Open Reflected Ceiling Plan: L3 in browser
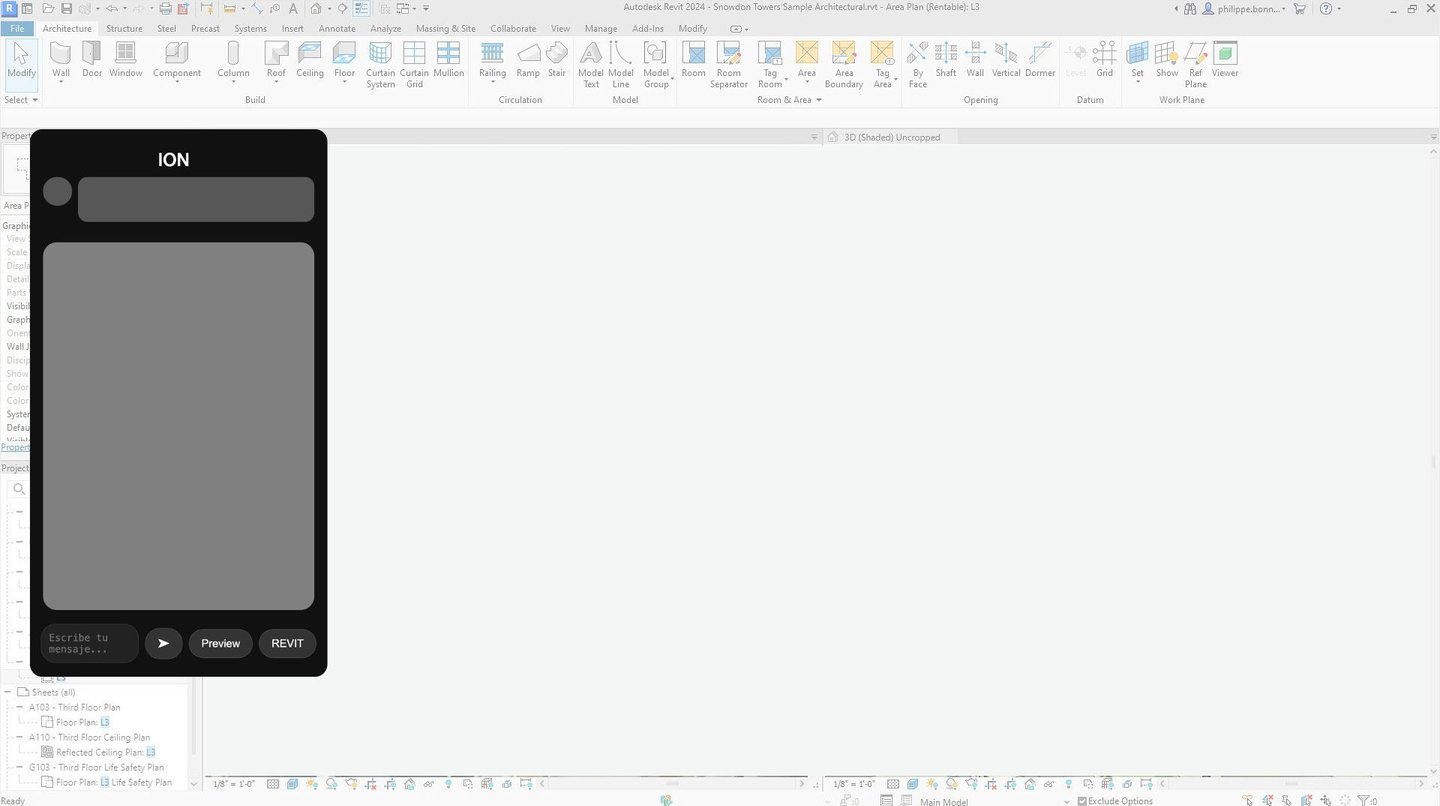 (x=105, y=752)
